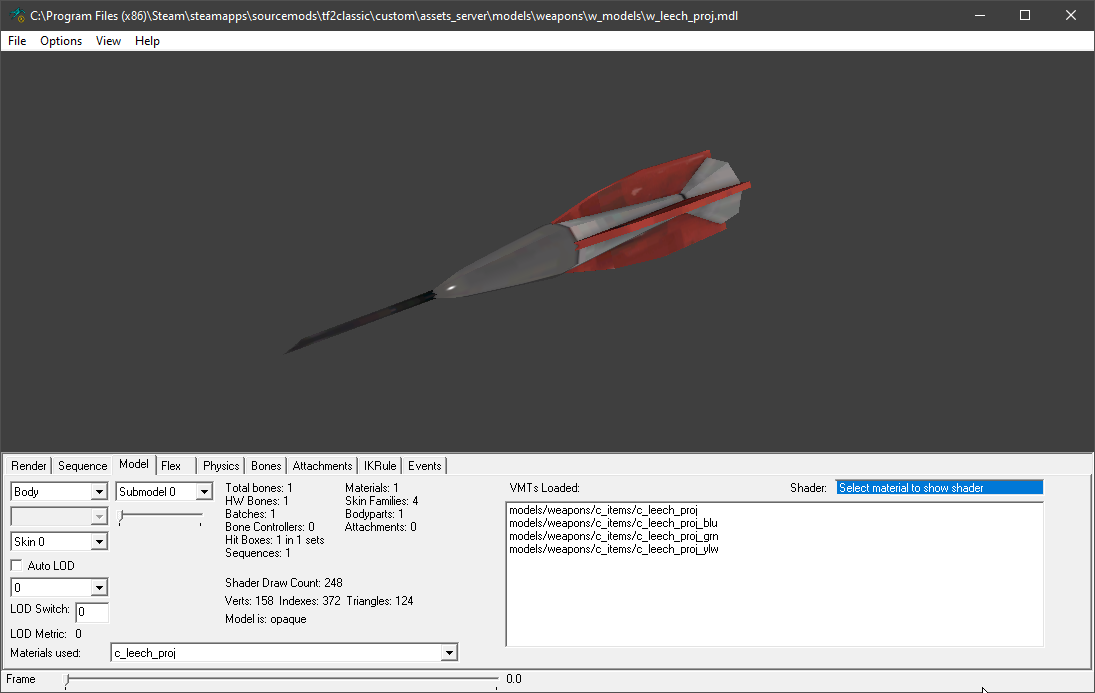Image resolution: width=1095 pixels, height=693 pixels.
Task: Minimize the model viewer window
Action: coord(980,15)
